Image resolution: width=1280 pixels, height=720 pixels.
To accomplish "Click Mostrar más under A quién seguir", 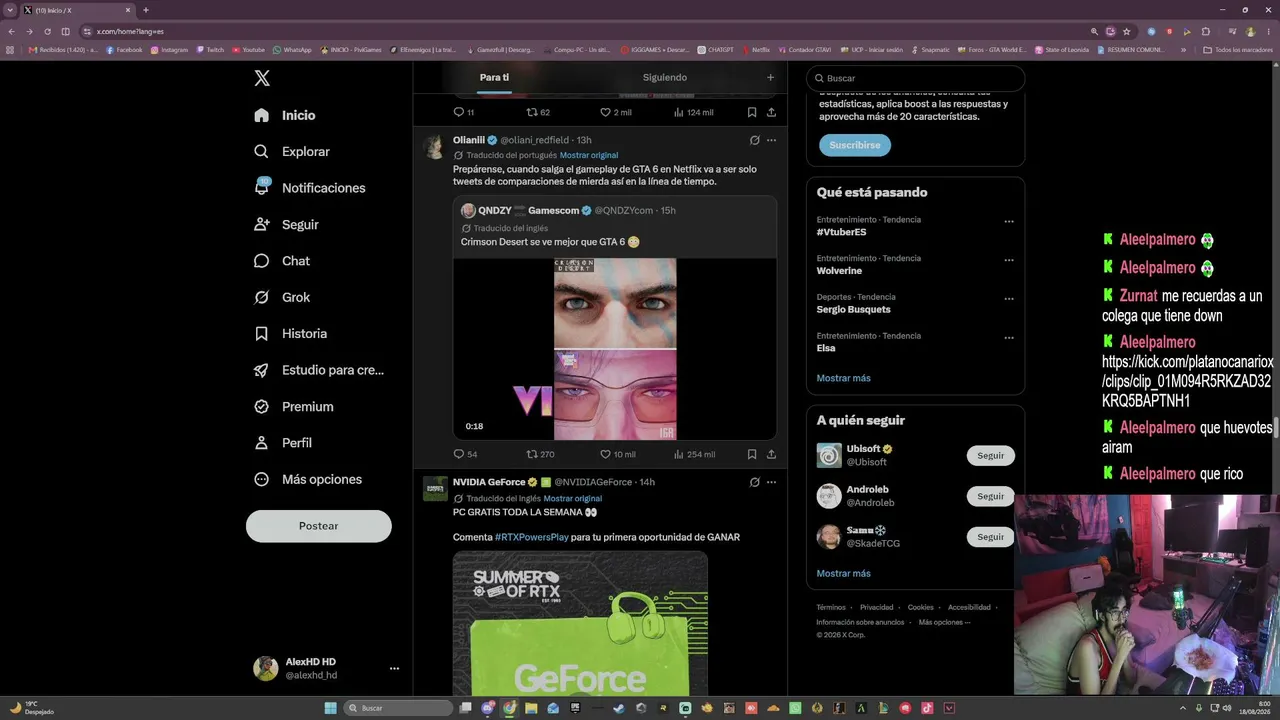I will [844, 573].
